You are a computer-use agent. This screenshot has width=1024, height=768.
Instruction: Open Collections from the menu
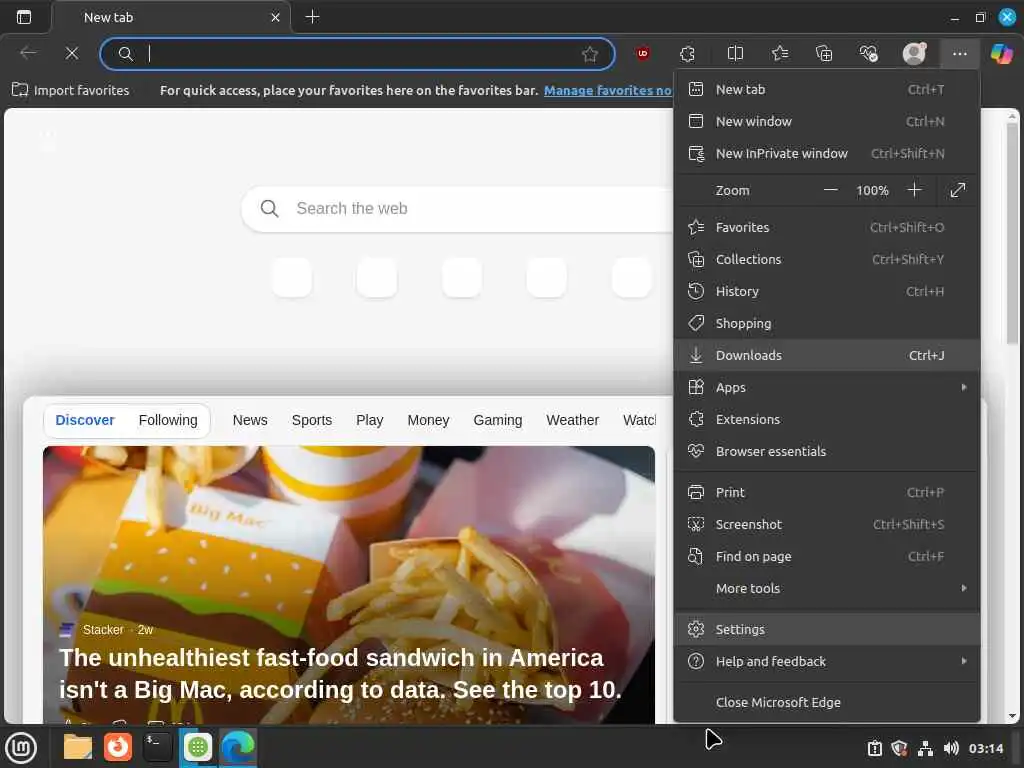coord(827,259)
